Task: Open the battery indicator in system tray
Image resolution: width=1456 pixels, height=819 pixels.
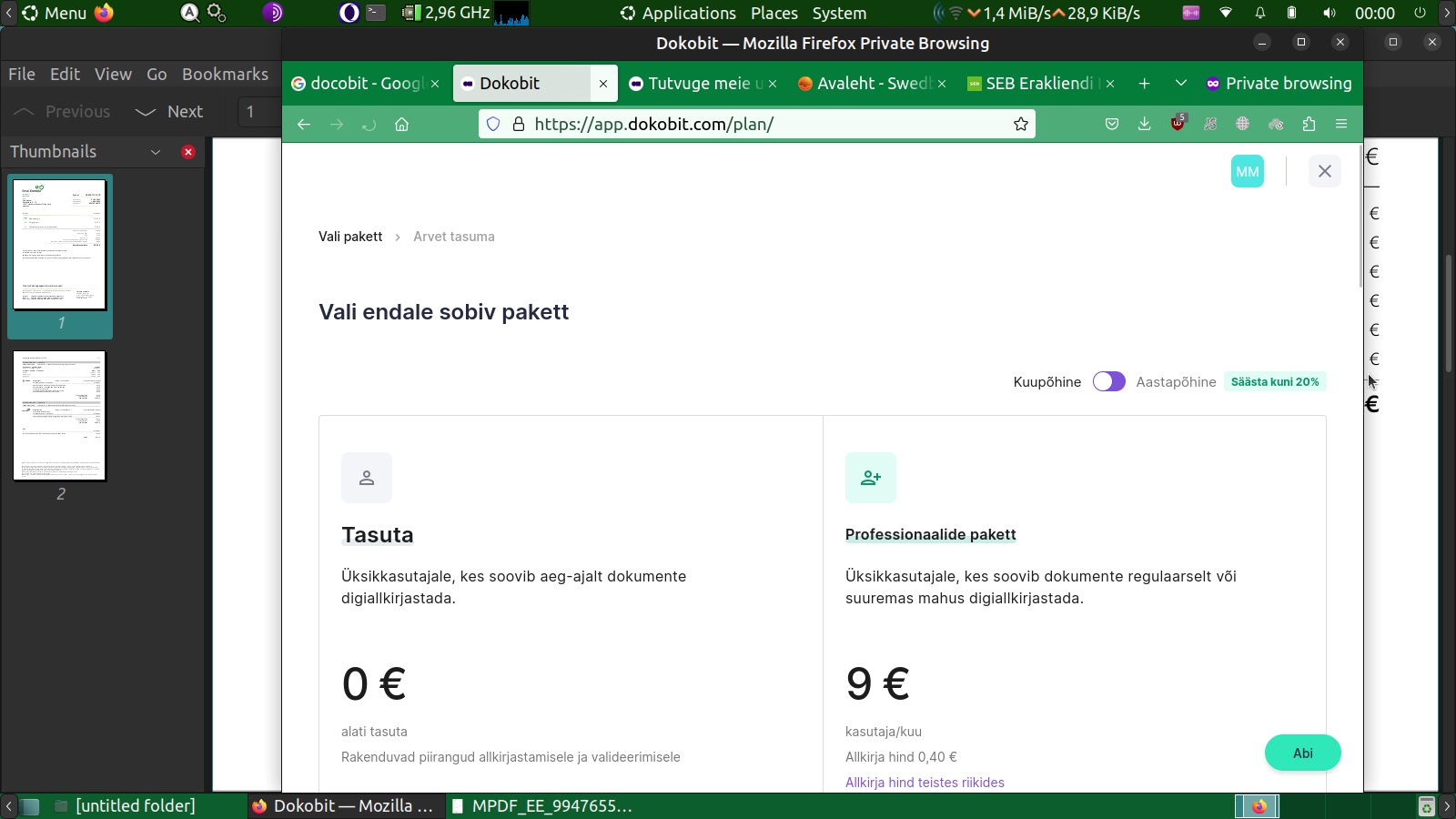Action: (x=1291, y=13)
